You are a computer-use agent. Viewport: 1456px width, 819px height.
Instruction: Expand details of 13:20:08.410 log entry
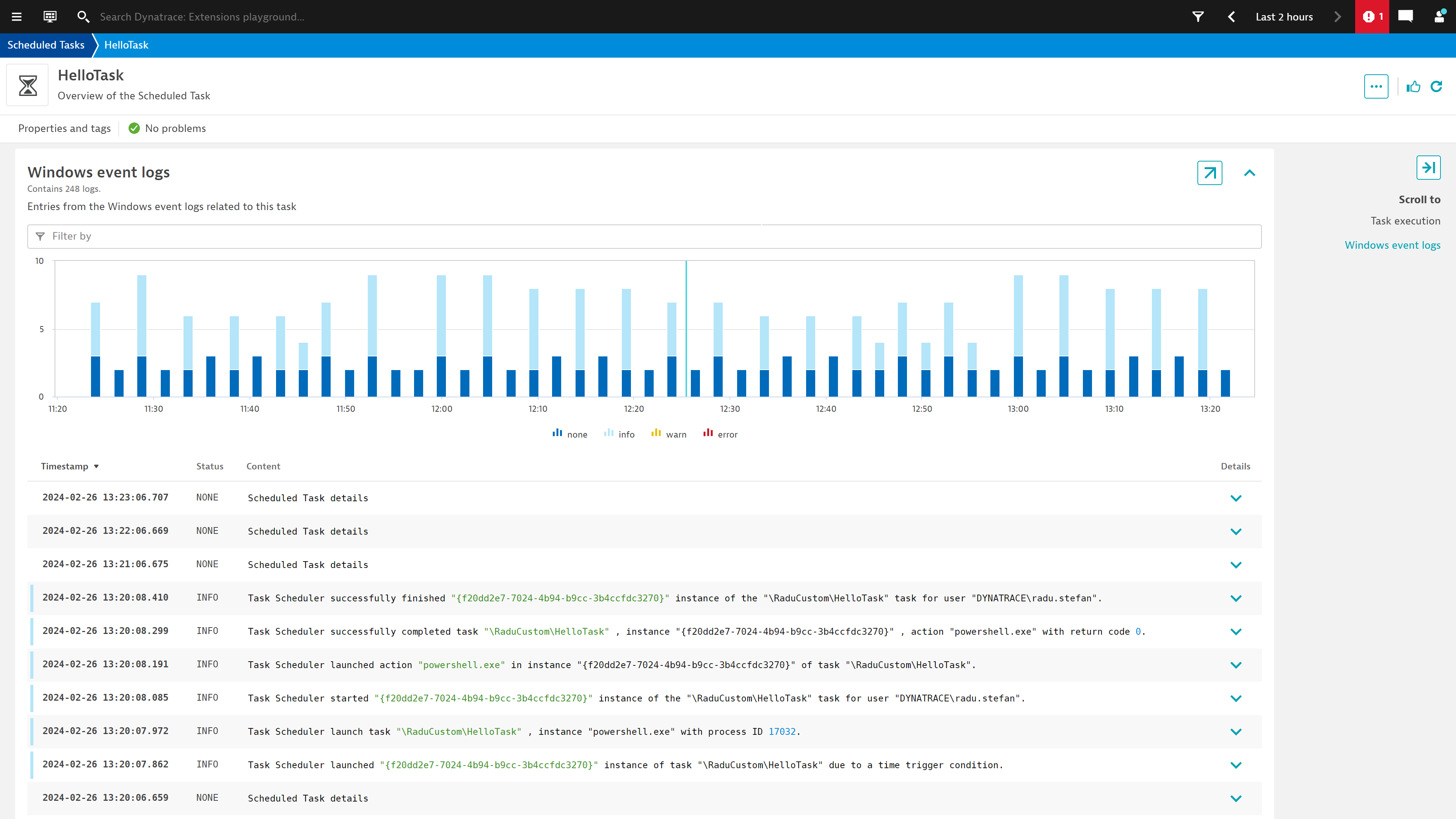(x=1236, y=598)
